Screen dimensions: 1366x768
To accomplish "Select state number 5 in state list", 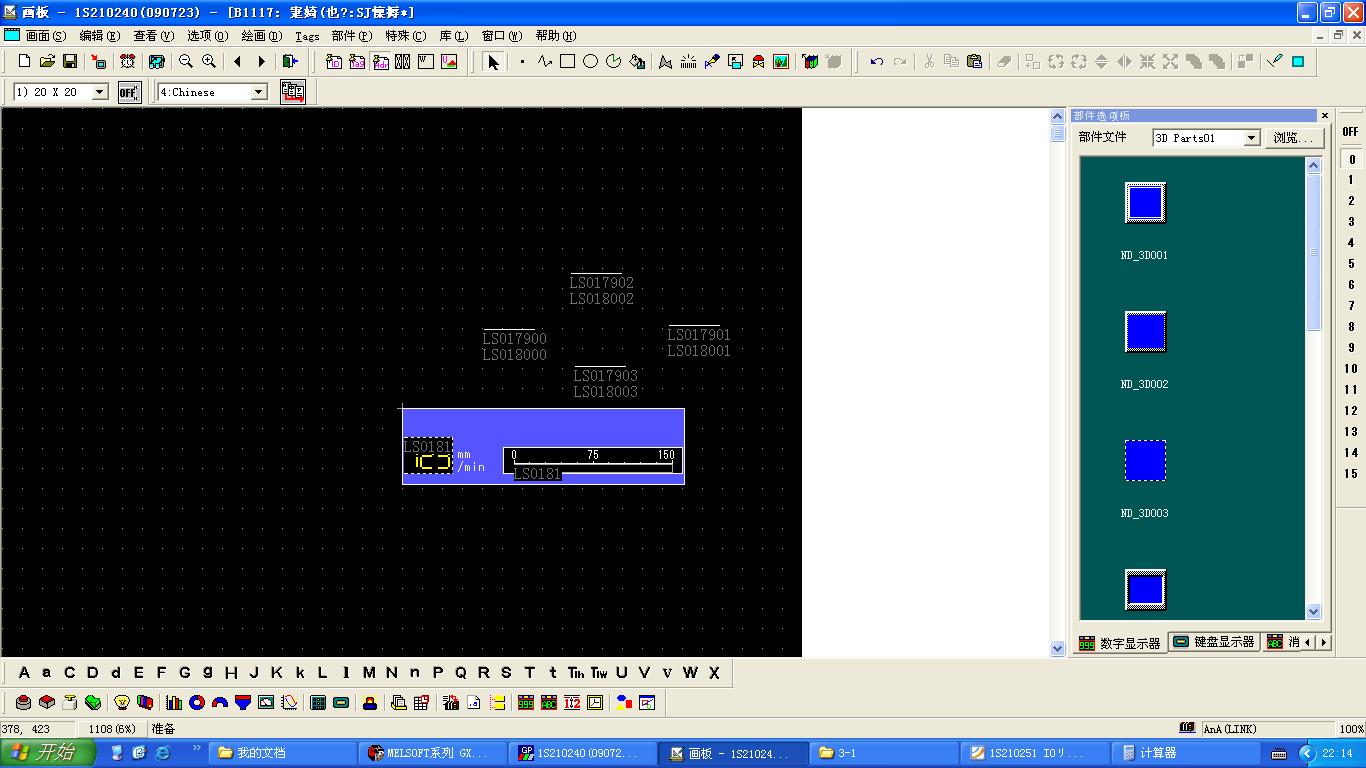I will (x=1351, y=264).
